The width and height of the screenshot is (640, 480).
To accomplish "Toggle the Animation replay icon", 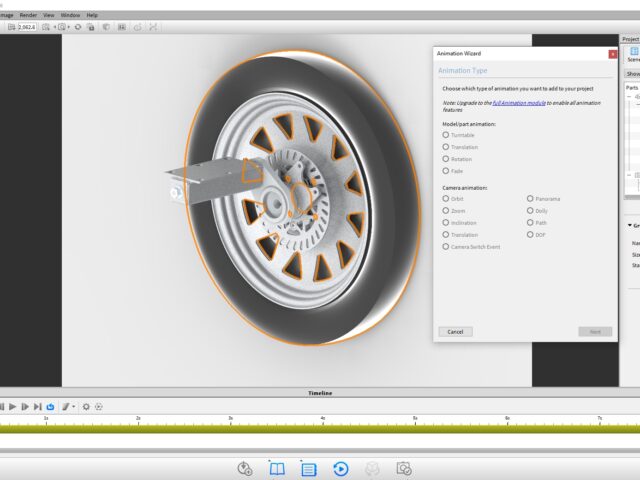I will point(340,469).
